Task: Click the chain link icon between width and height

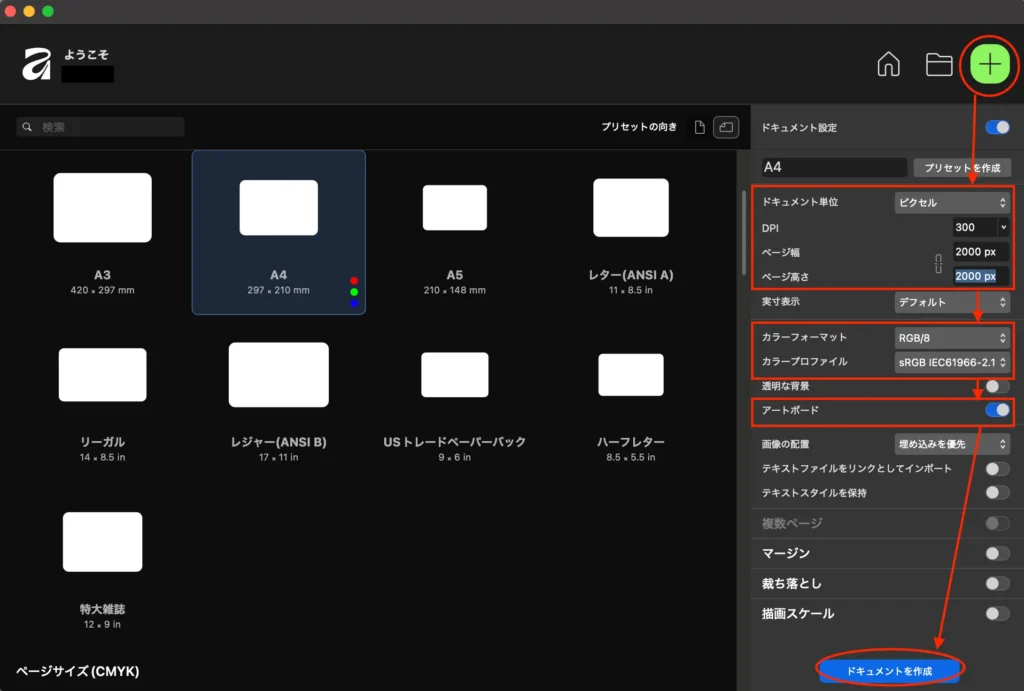Action: [937, 264]
